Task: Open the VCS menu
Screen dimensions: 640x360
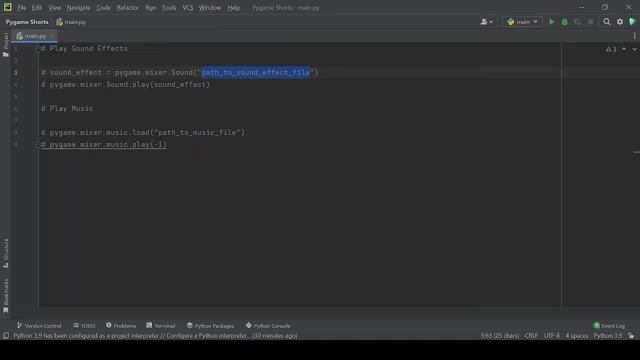Action: [x=188, y=8]
